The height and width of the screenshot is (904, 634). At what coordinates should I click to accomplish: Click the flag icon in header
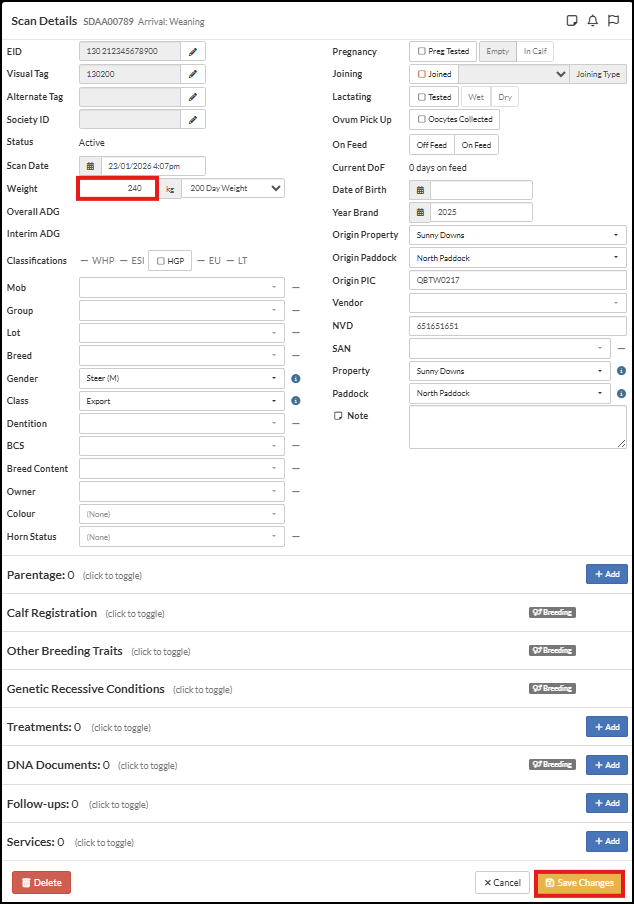pyautogui.click(x=613, y=20)
